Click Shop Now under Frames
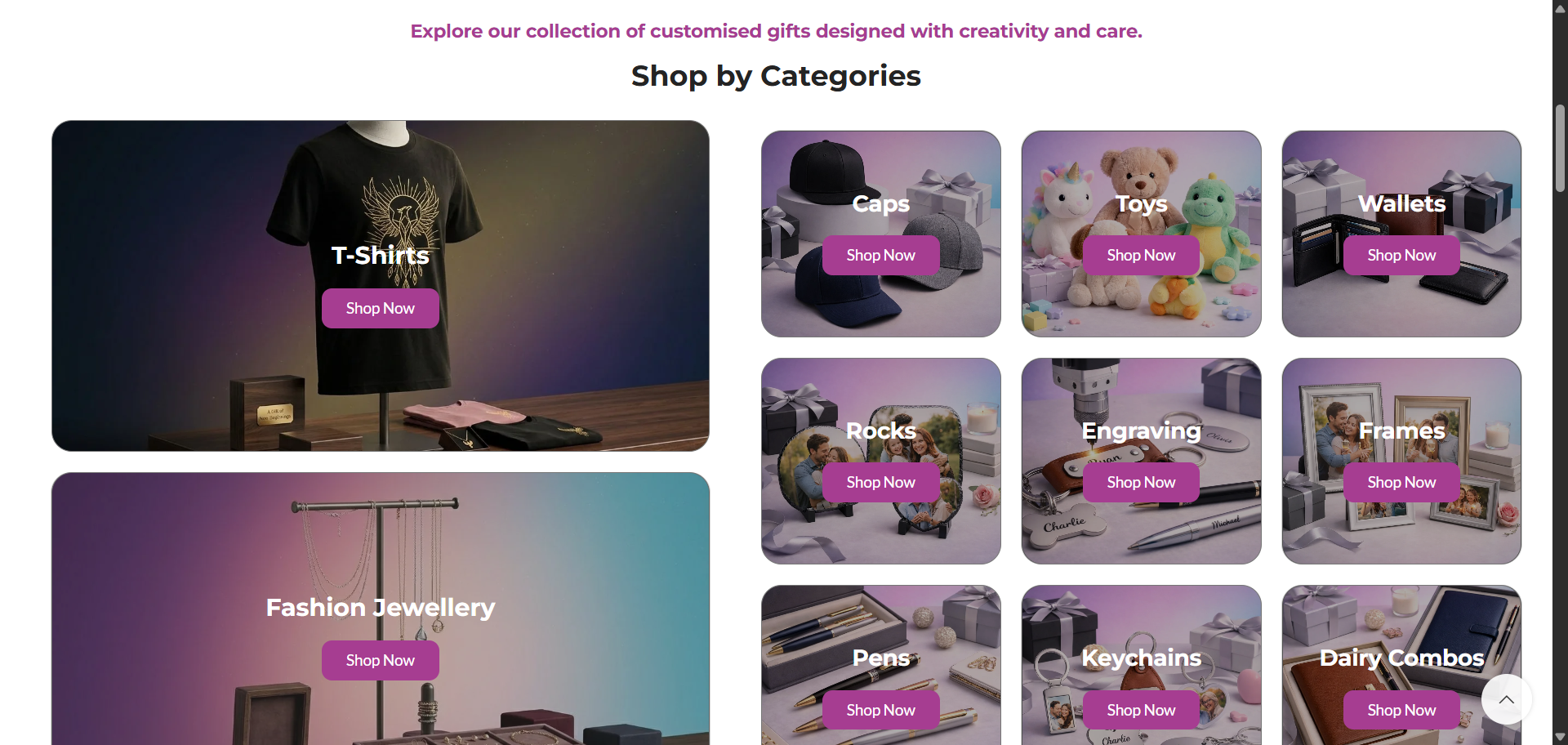 [1401, 482]
